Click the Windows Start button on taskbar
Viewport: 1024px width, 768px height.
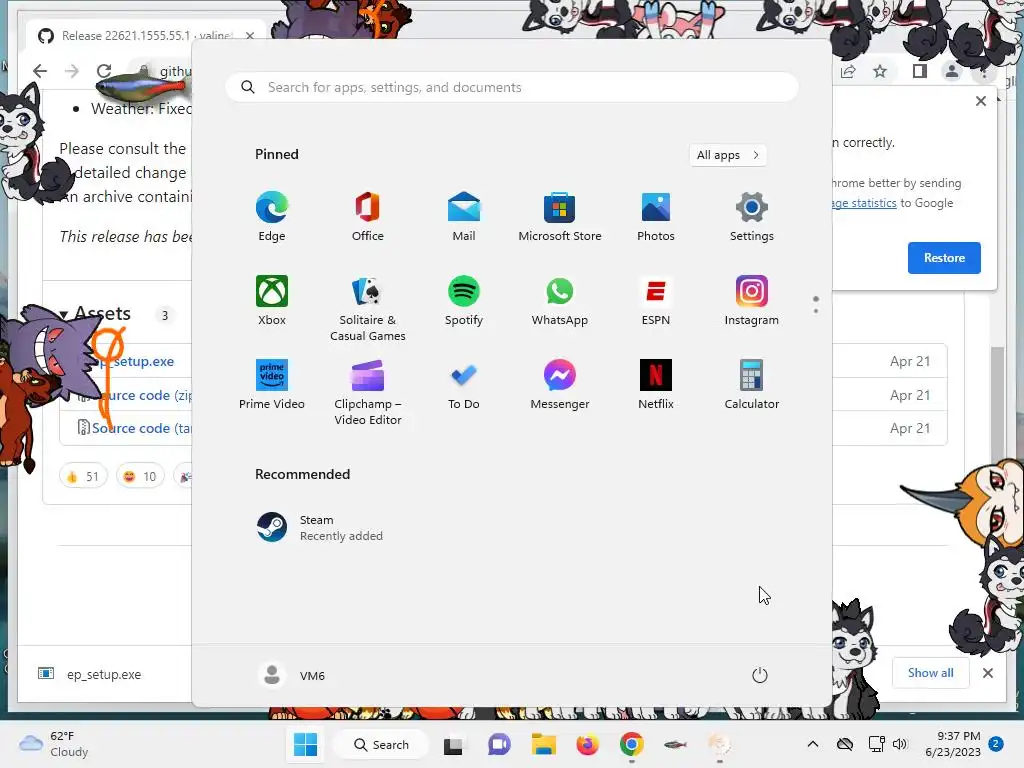305,744
